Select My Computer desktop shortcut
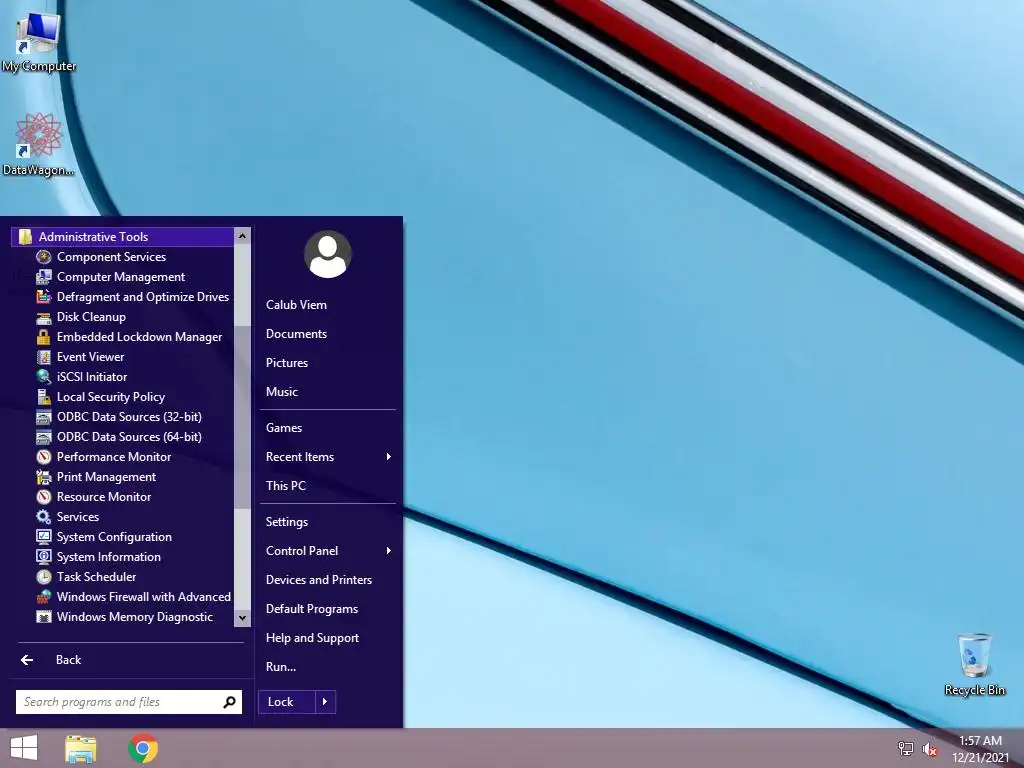The height and width of the screenshot is (768, 1024). [x=39, y=40]
